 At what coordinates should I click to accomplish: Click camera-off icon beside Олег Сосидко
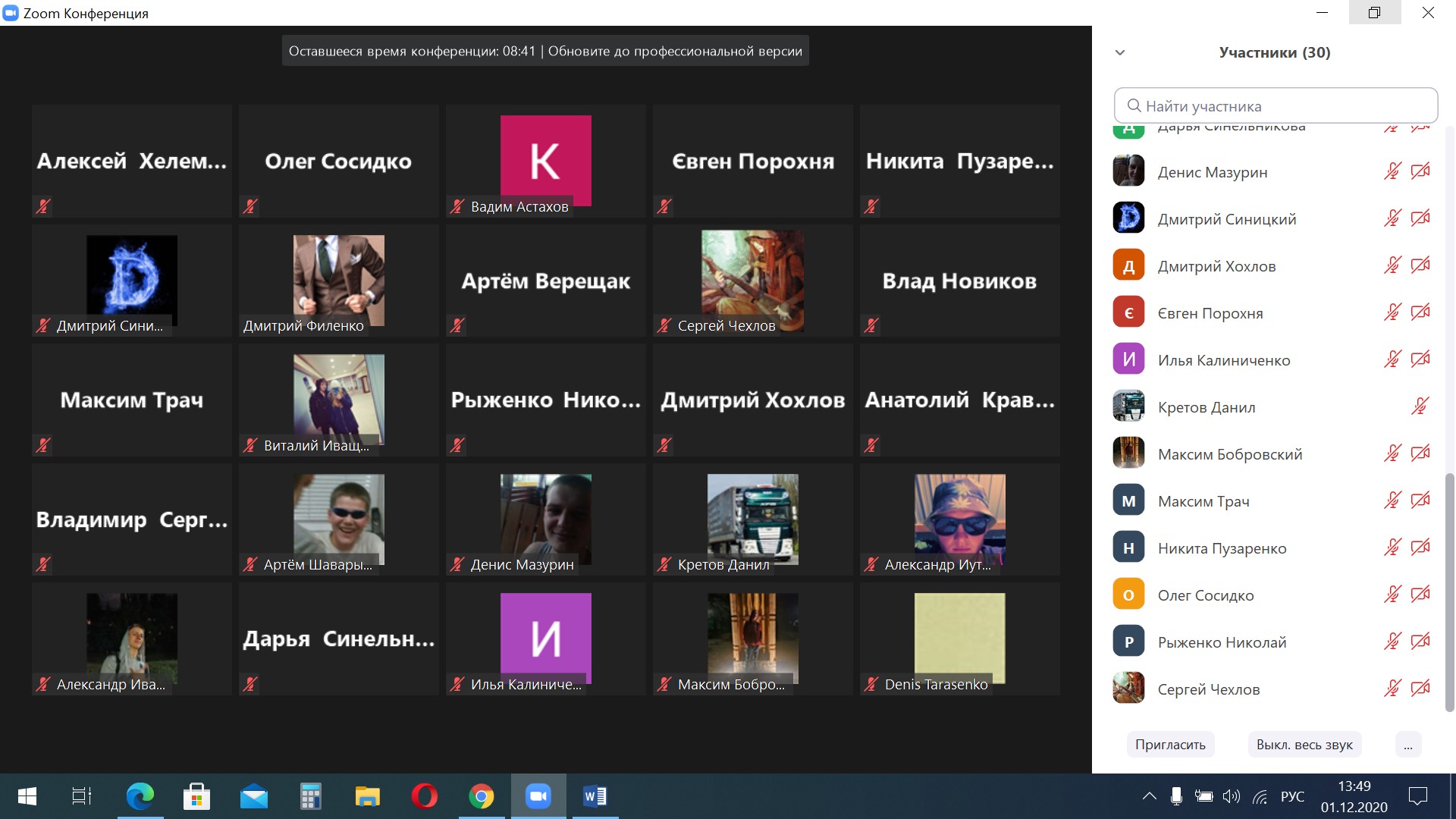pos(1420,595)
